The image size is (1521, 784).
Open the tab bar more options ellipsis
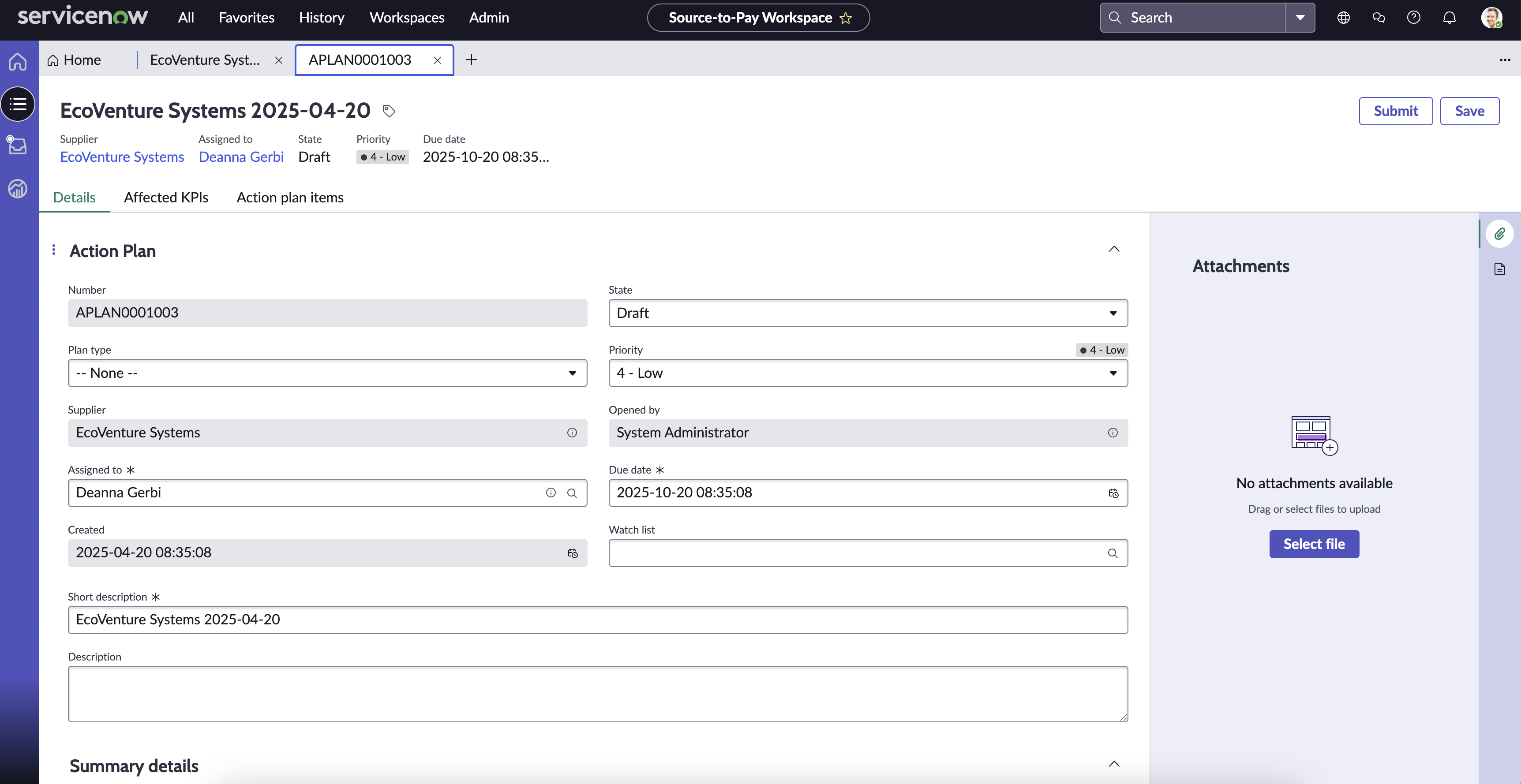point(1505,60)
